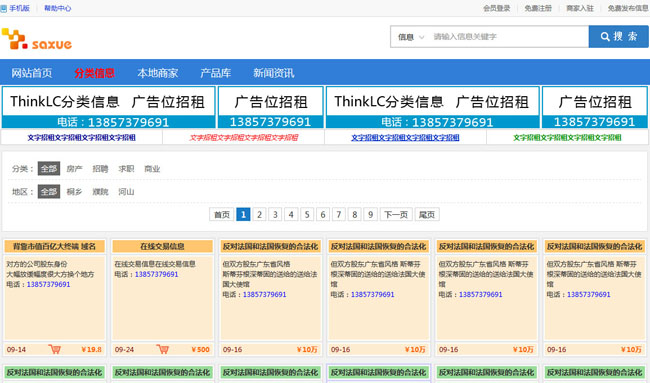Click the underlined blue 文字招租 text ad
Viewport: 650px width, 383px height.
pos(405,138)
